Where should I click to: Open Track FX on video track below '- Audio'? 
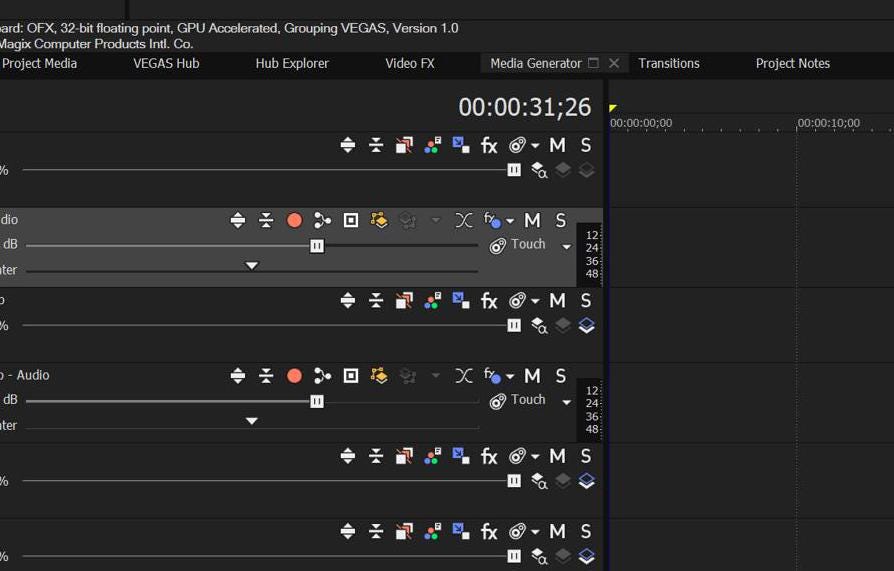(489, 456)
